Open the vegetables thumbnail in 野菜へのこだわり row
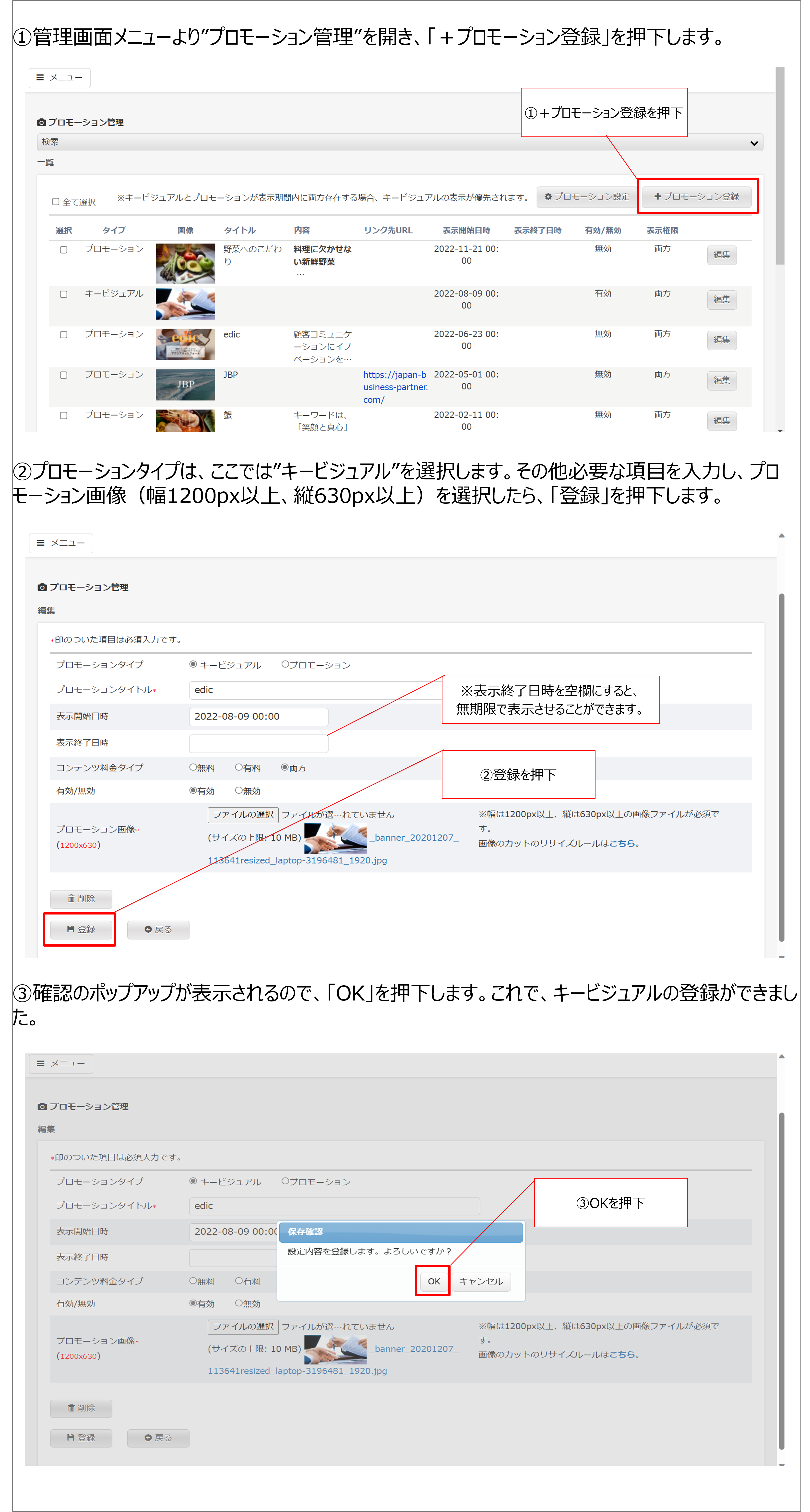 coord(185,264)
